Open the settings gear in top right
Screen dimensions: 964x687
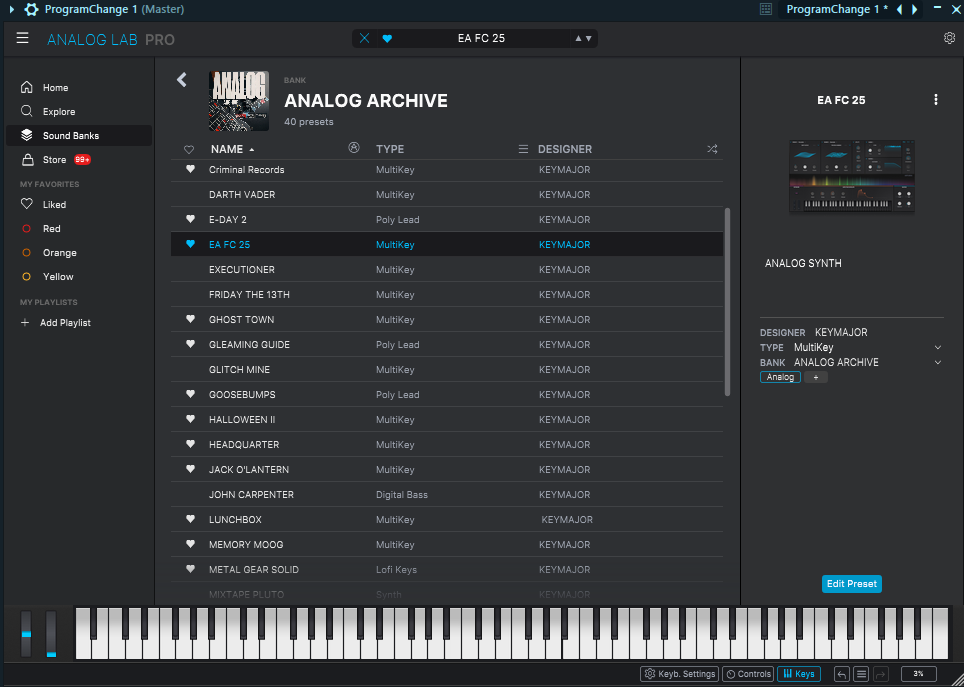pyautogui.click(x=949, y=38)
